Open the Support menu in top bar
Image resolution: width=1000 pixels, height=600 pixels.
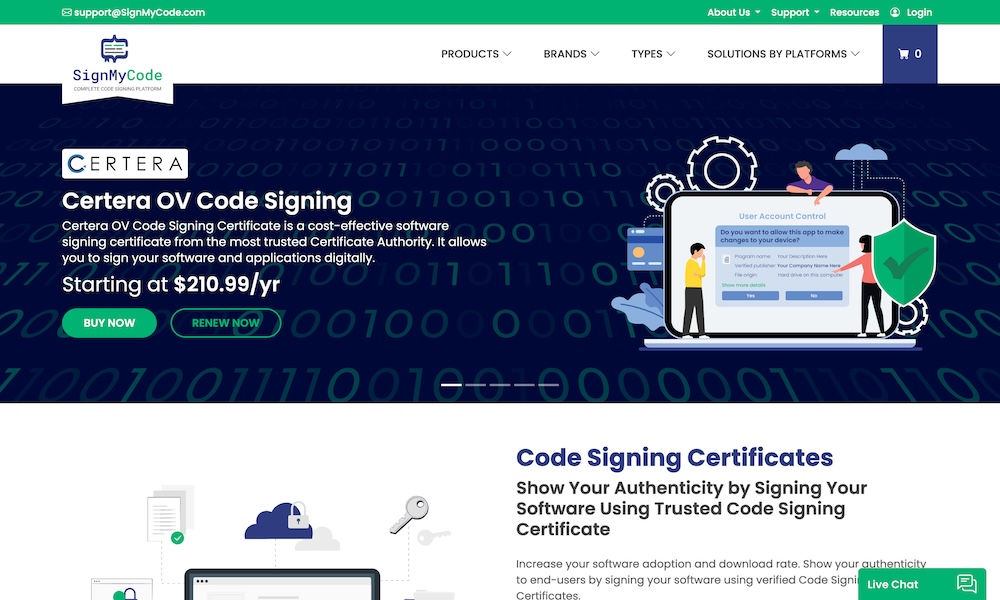(795, 13)
